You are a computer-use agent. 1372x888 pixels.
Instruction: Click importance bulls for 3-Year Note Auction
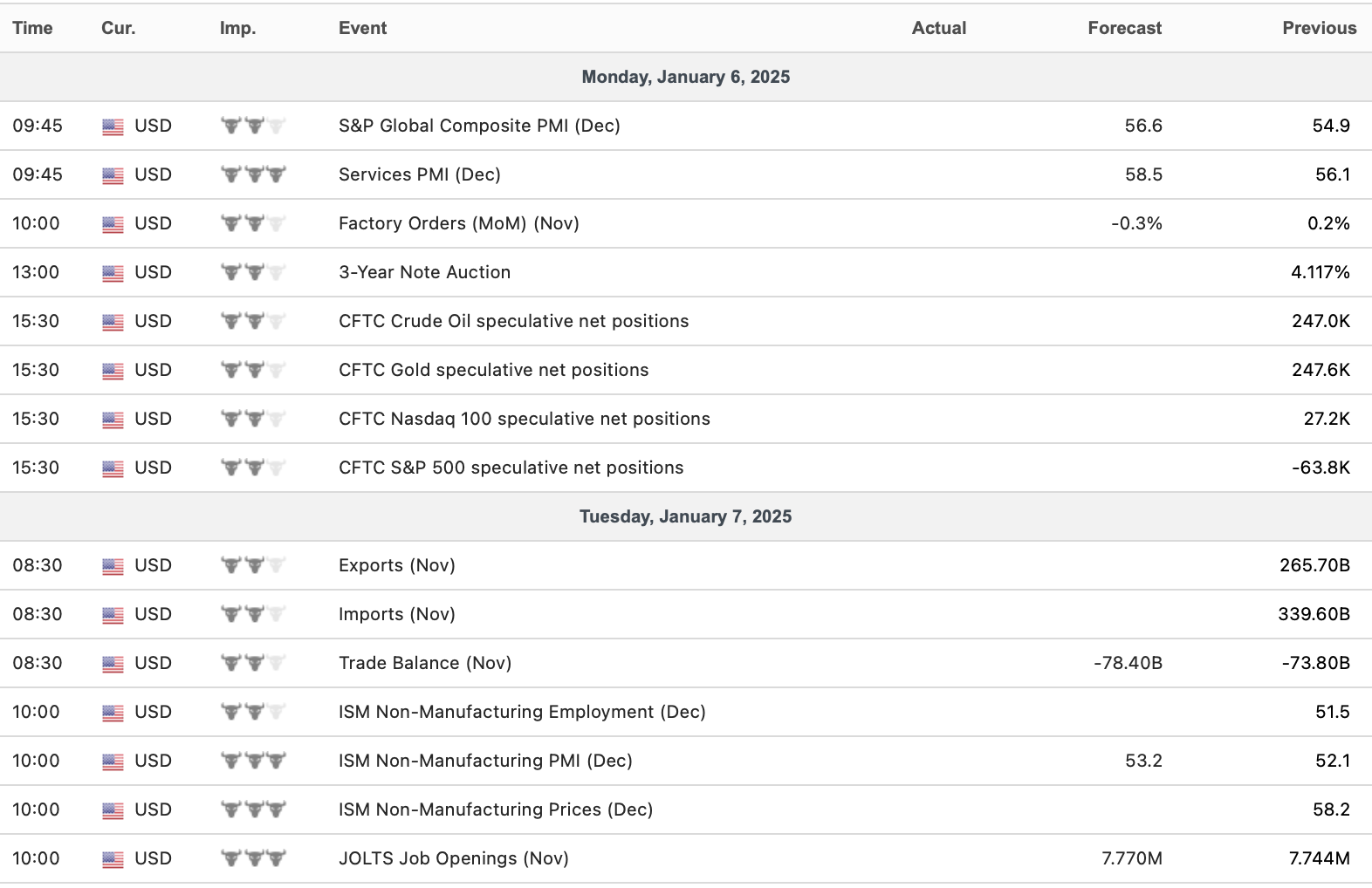click(253, 273)
